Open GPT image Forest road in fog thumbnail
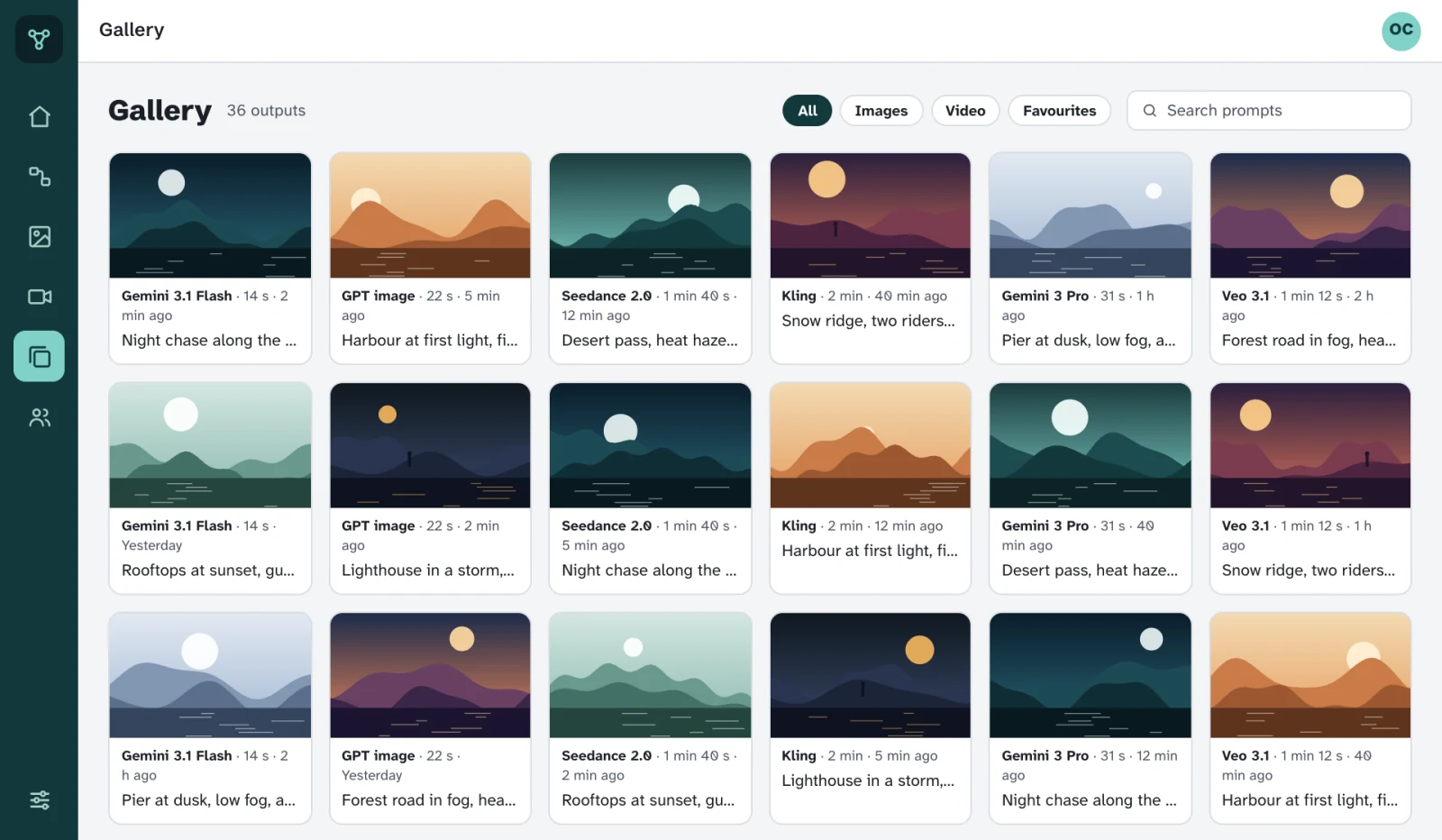This screenshot has width=1442, height=840. click(x=430, y=675)
